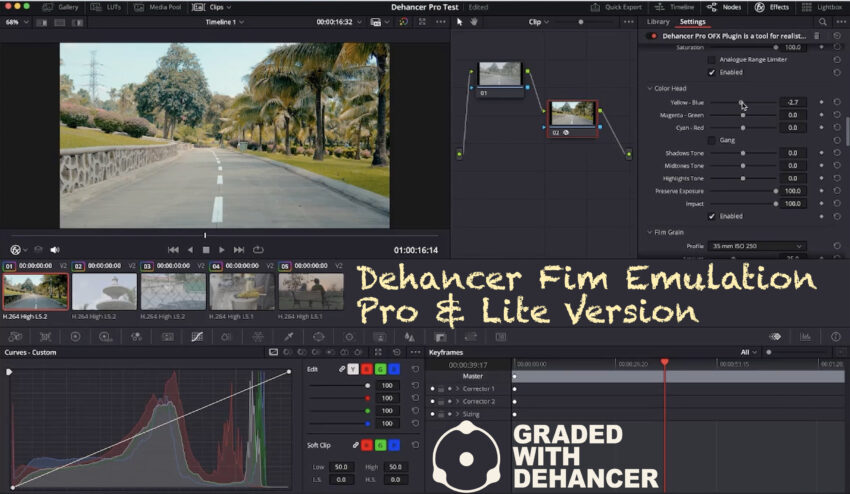This screenshot has width=850, height=494.
Task: Click the Quick Export button
Action: pos(616,7)
